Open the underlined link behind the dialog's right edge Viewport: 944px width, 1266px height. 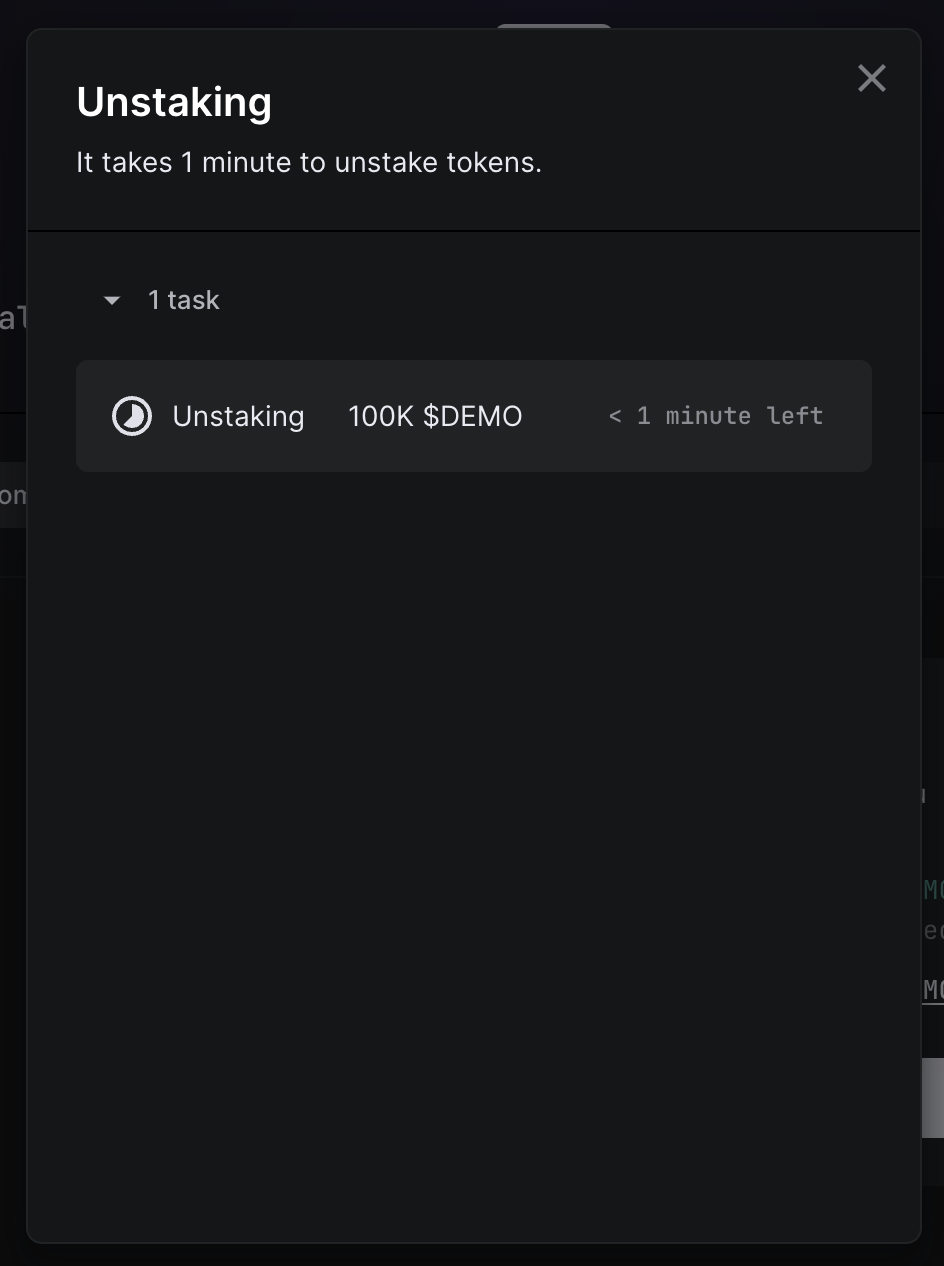pyautogui.click(x=933, y=990)
